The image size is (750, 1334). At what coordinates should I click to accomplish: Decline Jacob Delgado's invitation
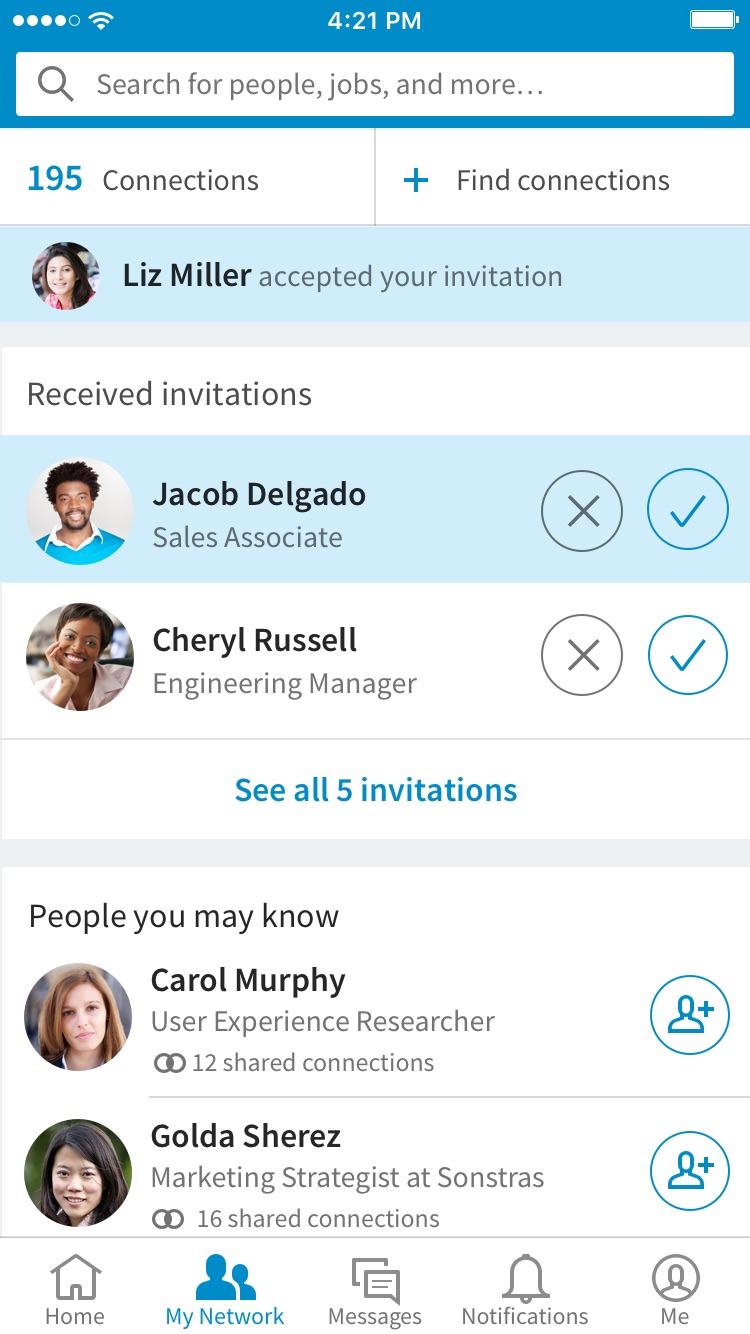[x=582, y=511]
